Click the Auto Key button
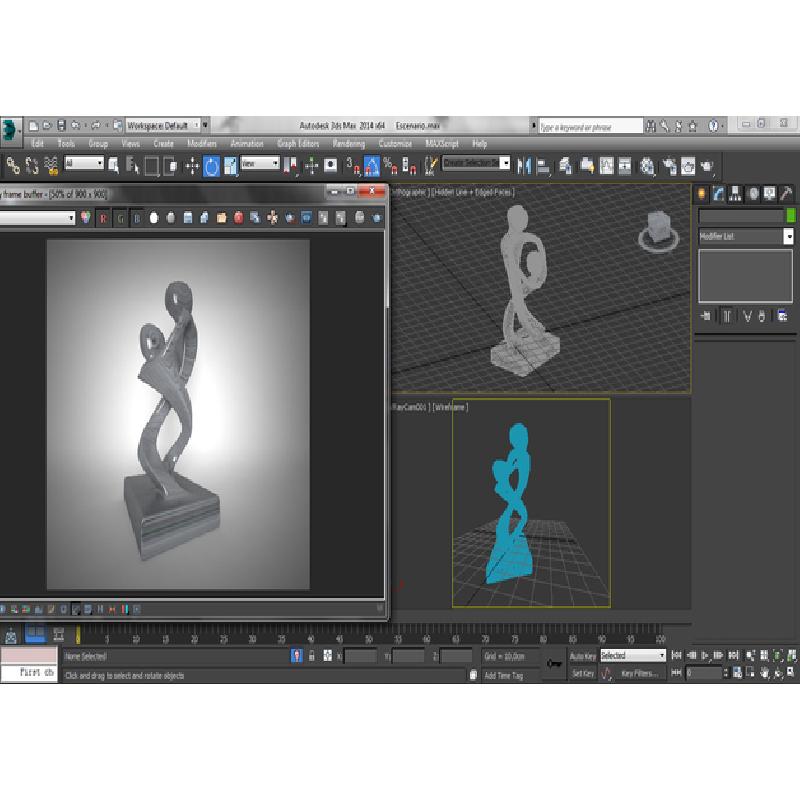The width and height of the screenshot is (800, 800). 583,656
